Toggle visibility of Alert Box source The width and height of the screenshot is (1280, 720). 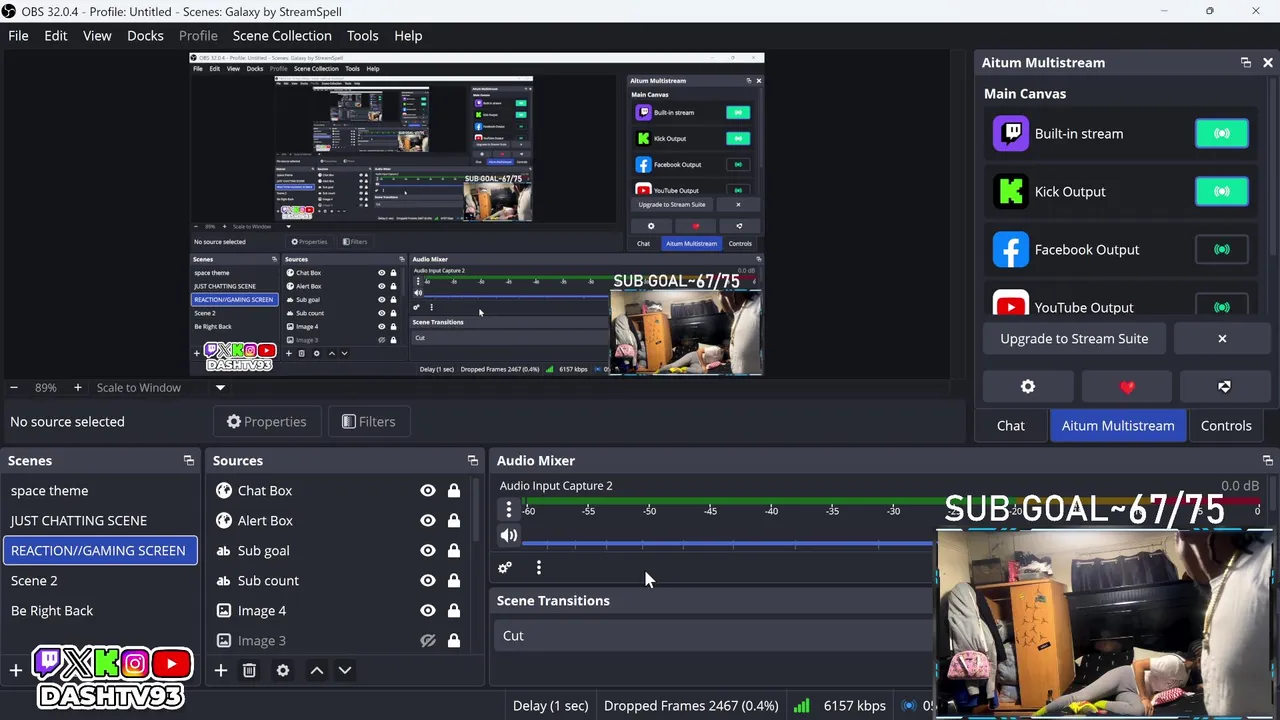coord(428,520)
